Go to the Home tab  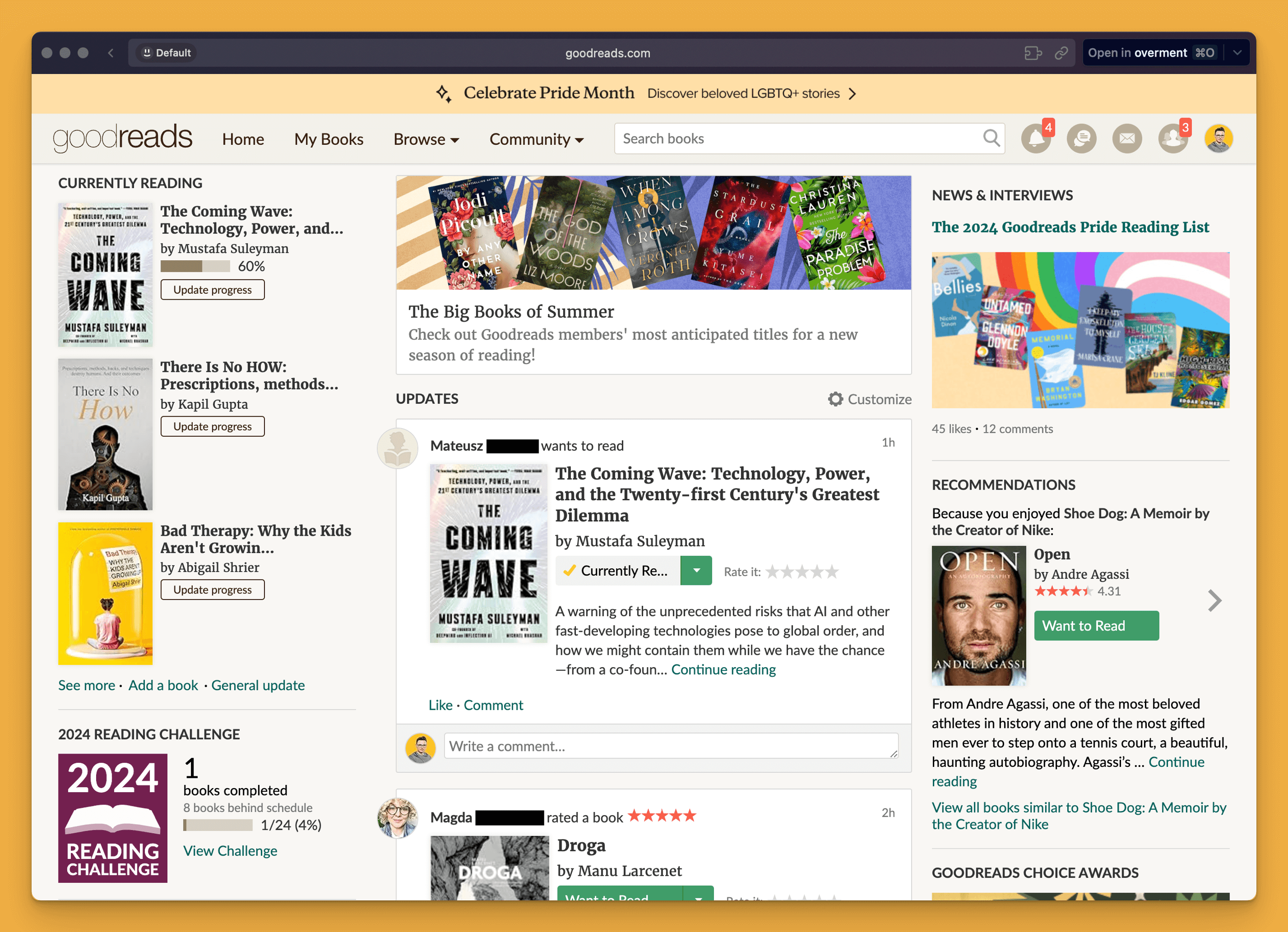(243, 139)
